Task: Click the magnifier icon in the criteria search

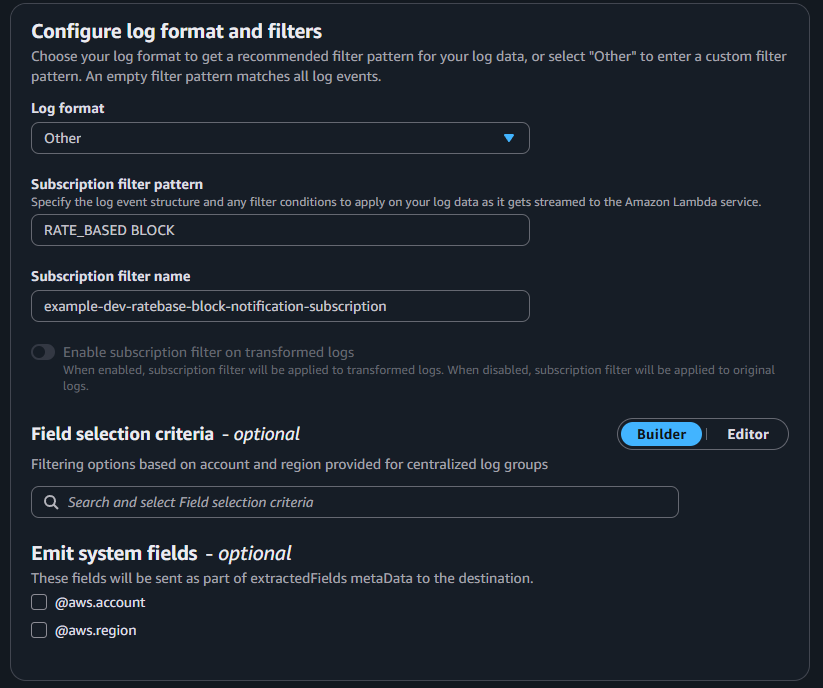Action: [x=51, y=502]
